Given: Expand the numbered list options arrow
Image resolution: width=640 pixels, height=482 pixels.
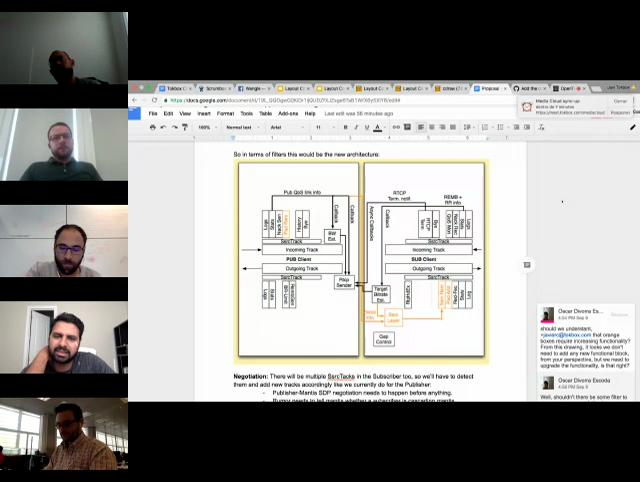Looking at the screenshot, I should 492,127.
